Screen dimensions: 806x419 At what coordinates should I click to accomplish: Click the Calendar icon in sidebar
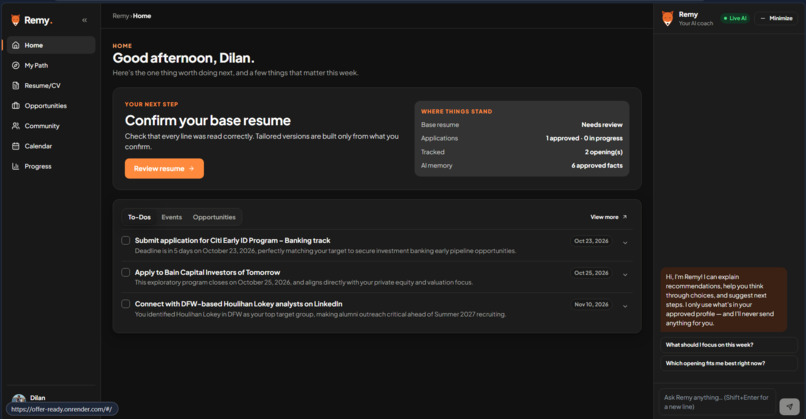(15, 146)
